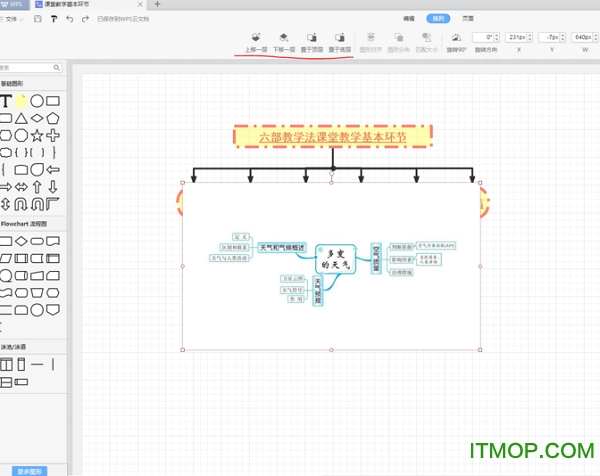The width and height of the screenshot is (600, 476).
Task: Switch to the 页面 tab
Action: pos(467,18)
